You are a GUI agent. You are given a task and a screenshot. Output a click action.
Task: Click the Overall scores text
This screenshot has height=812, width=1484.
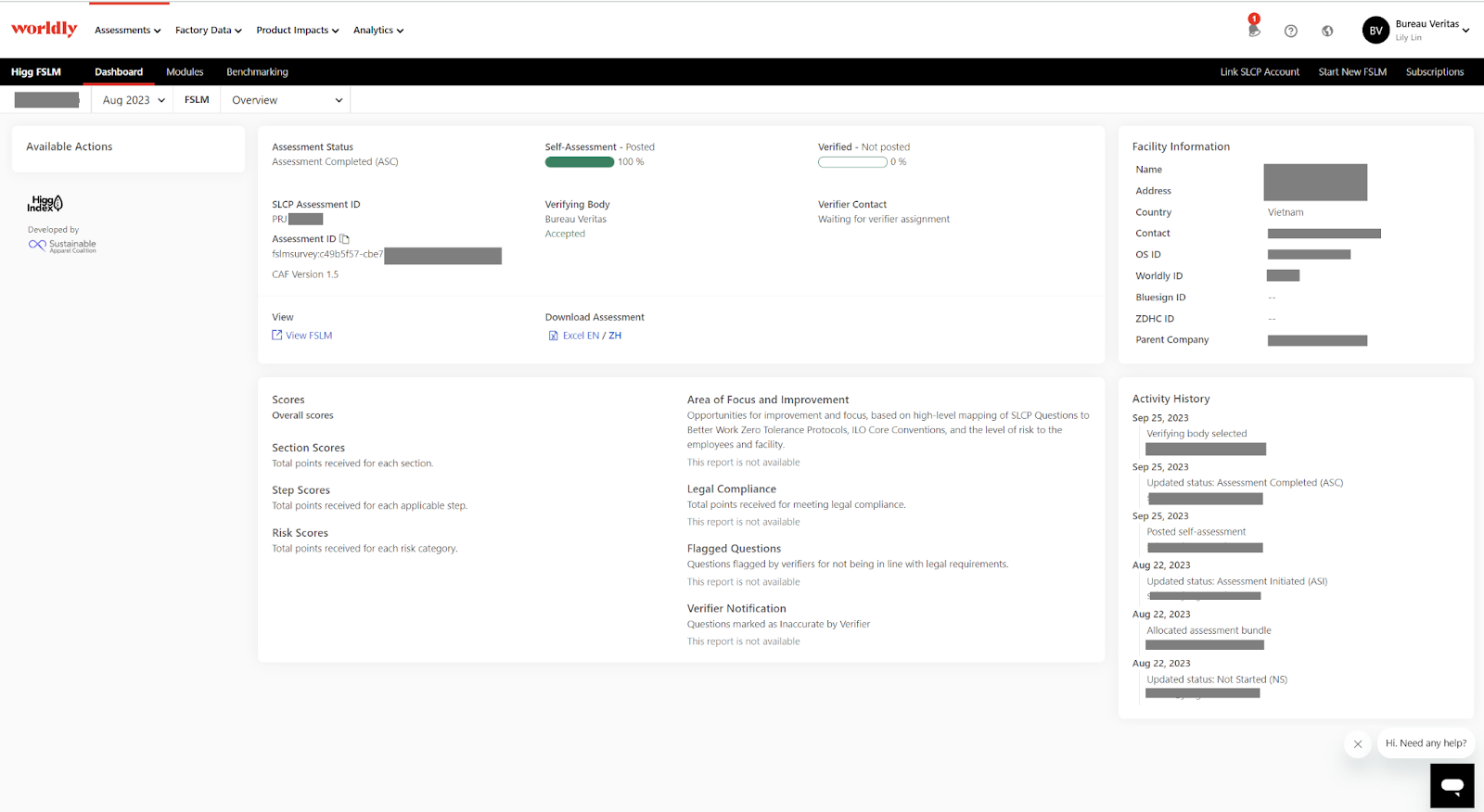(302, 415)
